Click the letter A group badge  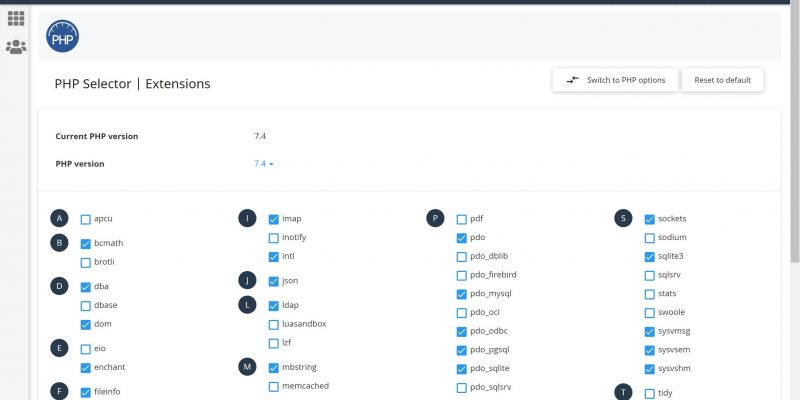click(59, 218)
